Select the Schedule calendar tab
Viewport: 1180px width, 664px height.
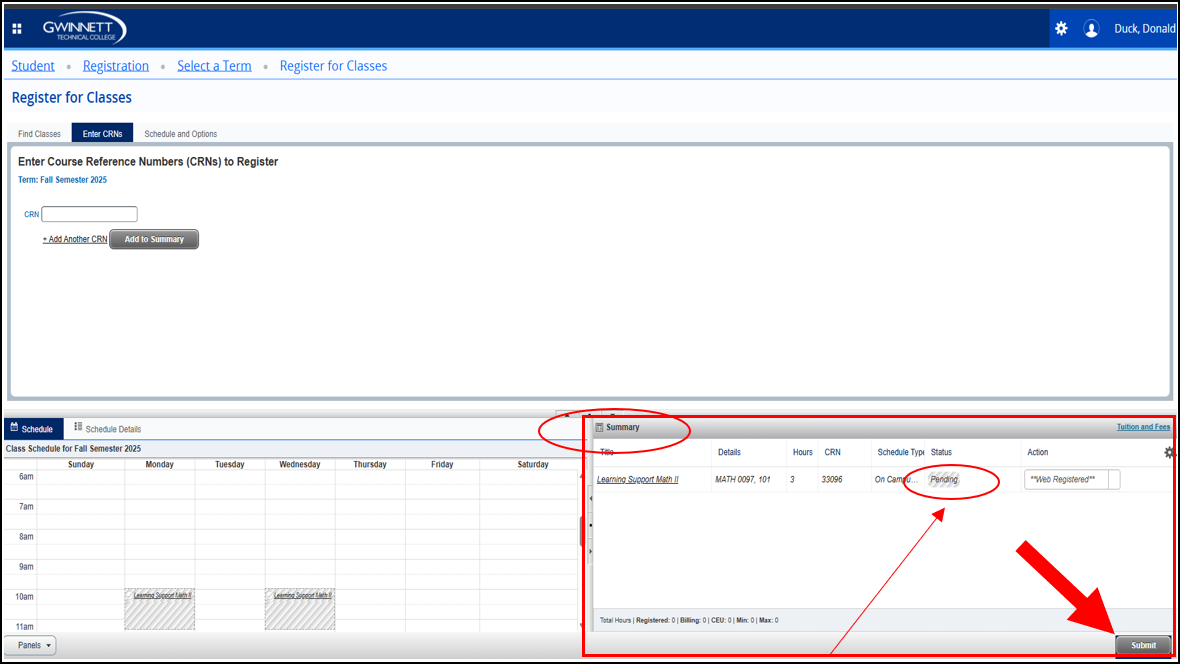tap(32, 429)
